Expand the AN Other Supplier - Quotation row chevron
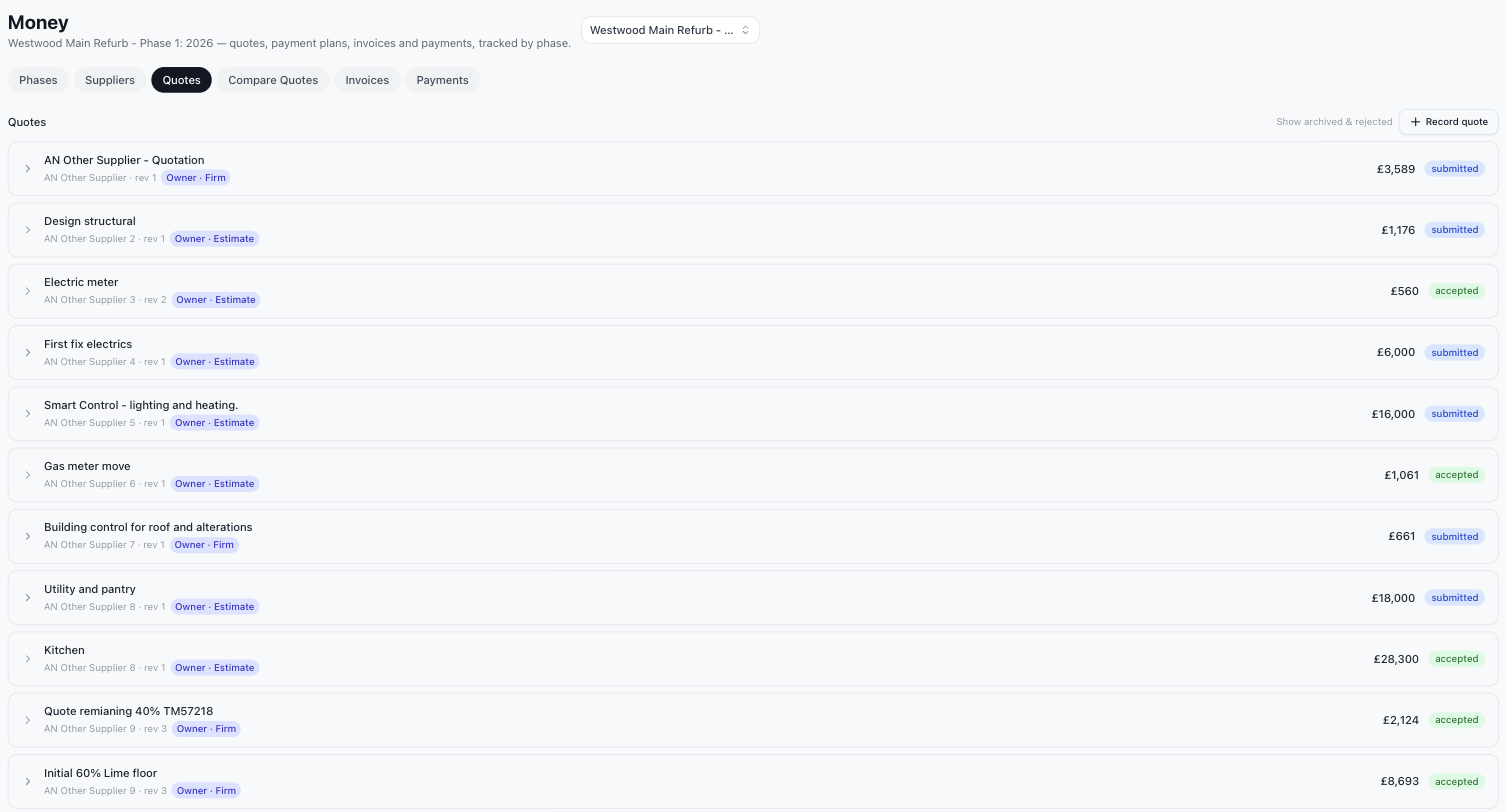 tap(28, 169)
